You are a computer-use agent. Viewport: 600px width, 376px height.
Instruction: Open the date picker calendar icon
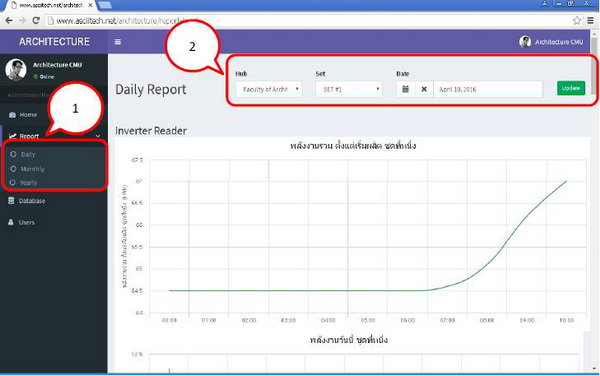[x=406, y=89]
